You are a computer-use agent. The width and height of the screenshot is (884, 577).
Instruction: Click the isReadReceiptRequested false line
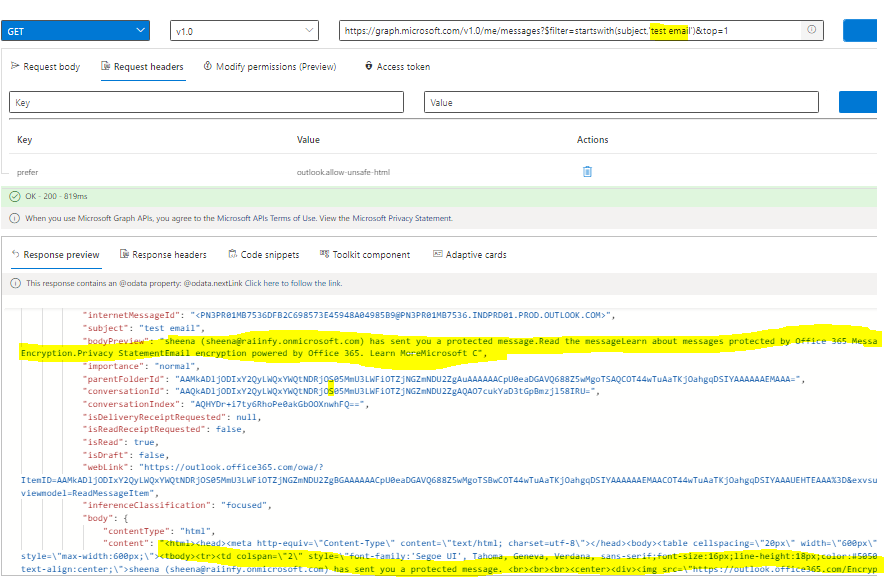pos(165,429)
